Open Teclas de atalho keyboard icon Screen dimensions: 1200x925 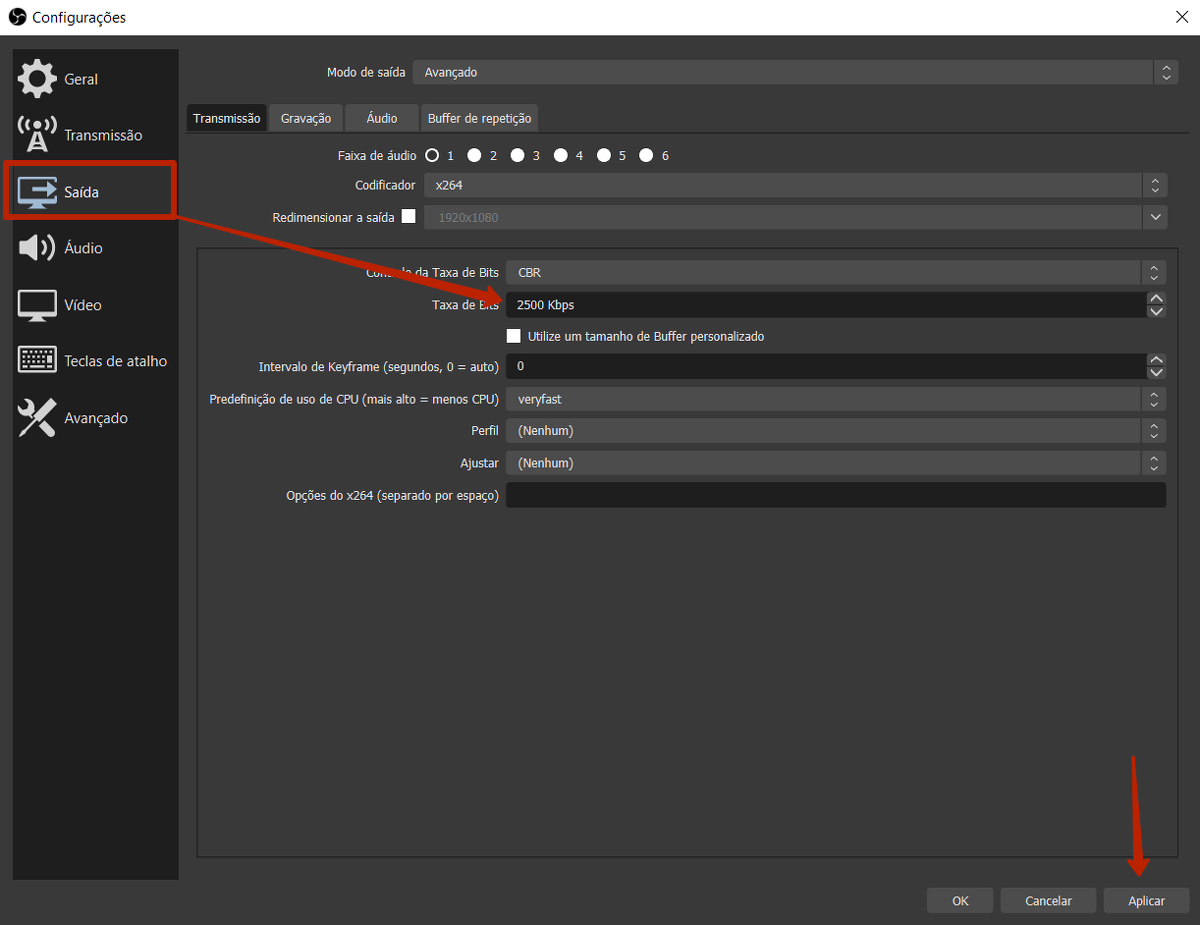click(37, 361)
